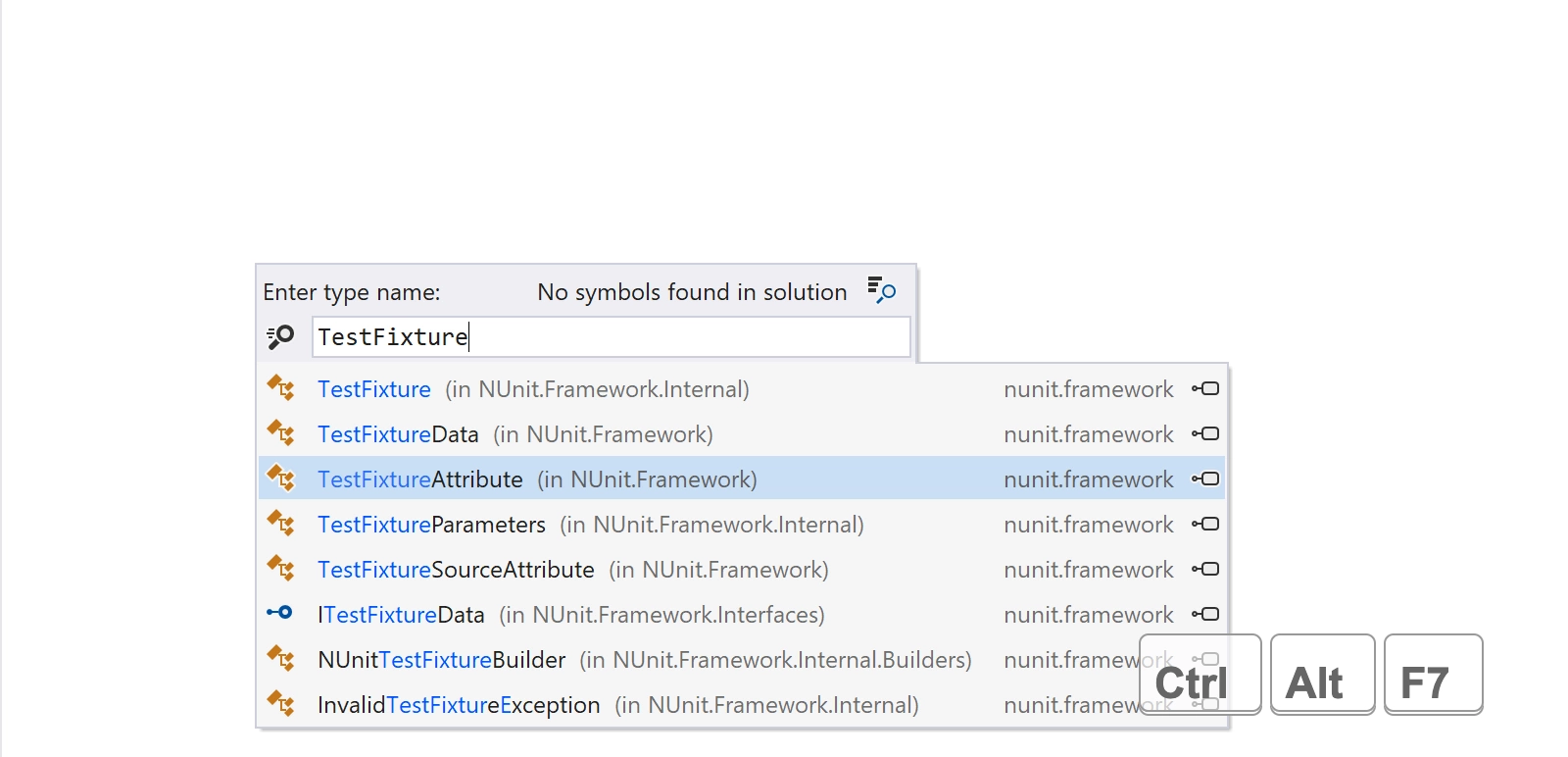Click nunit.framework label on the TestFixtureParameters row
The width and height of the screenshot is (1568, 757).
1089,525
